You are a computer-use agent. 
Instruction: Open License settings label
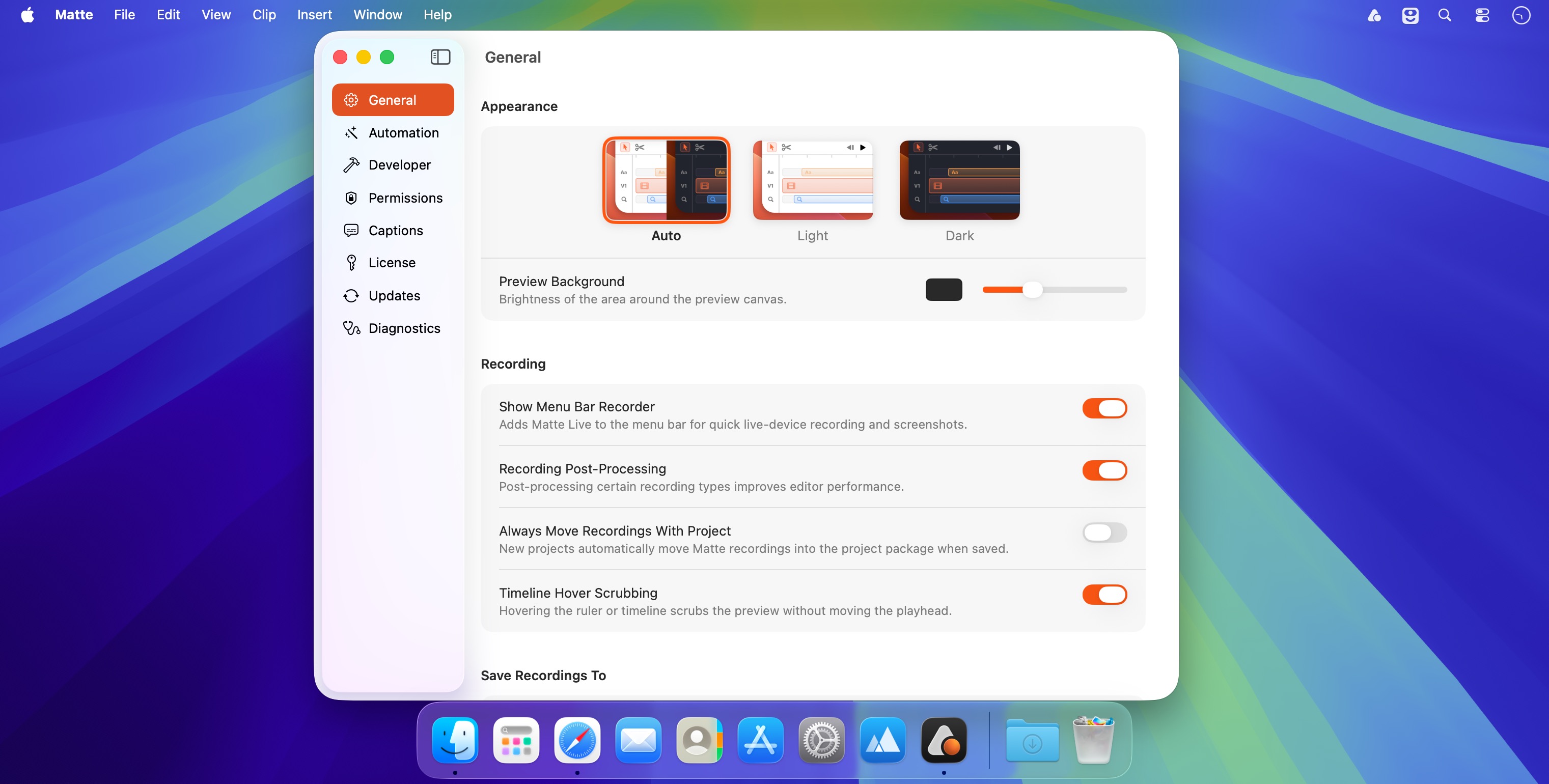(x=392, y=263)
